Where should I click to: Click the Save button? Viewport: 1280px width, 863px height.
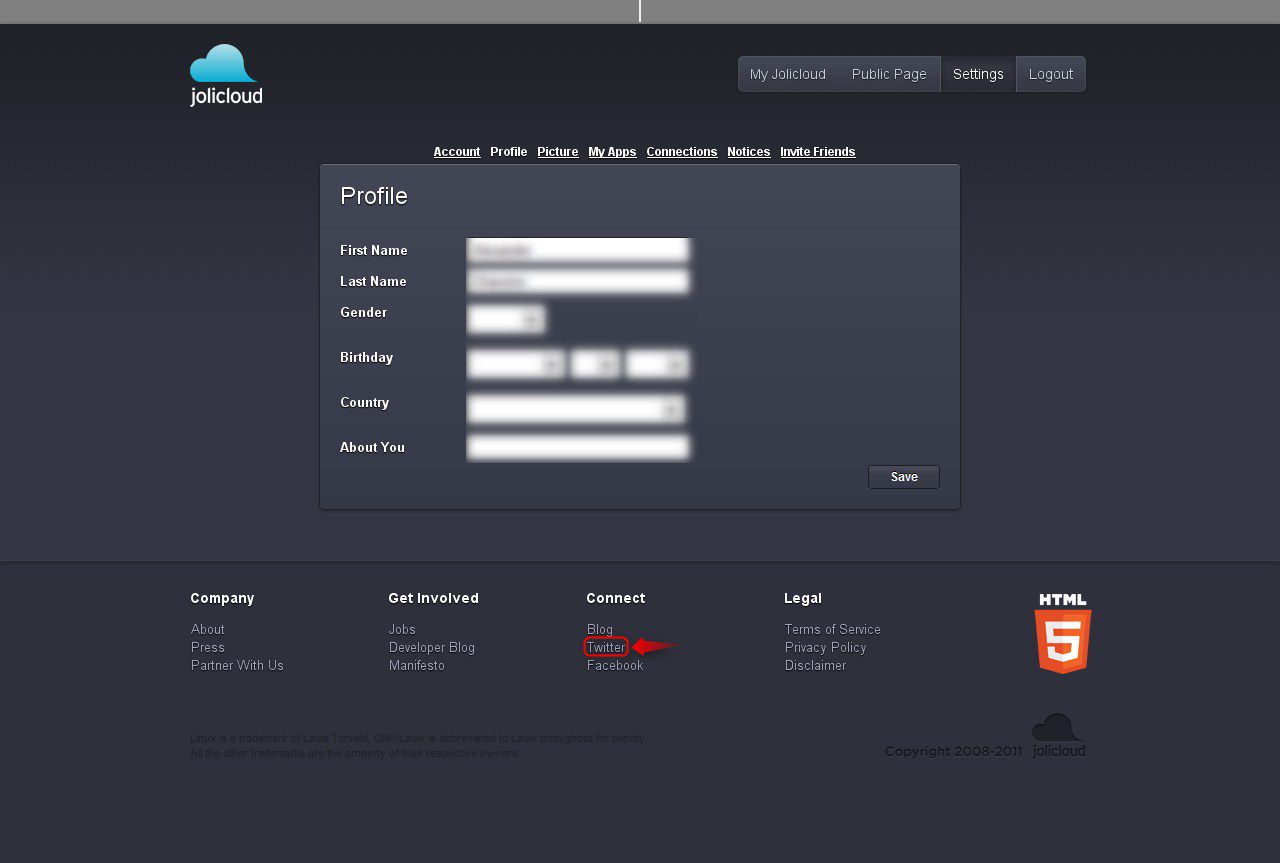tap(903, 477)
